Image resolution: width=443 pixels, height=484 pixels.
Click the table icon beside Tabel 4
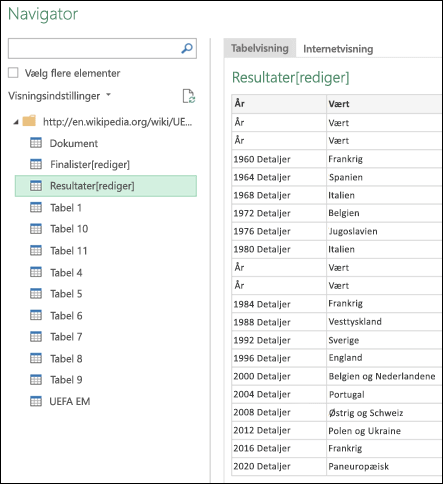pos(36,272)
